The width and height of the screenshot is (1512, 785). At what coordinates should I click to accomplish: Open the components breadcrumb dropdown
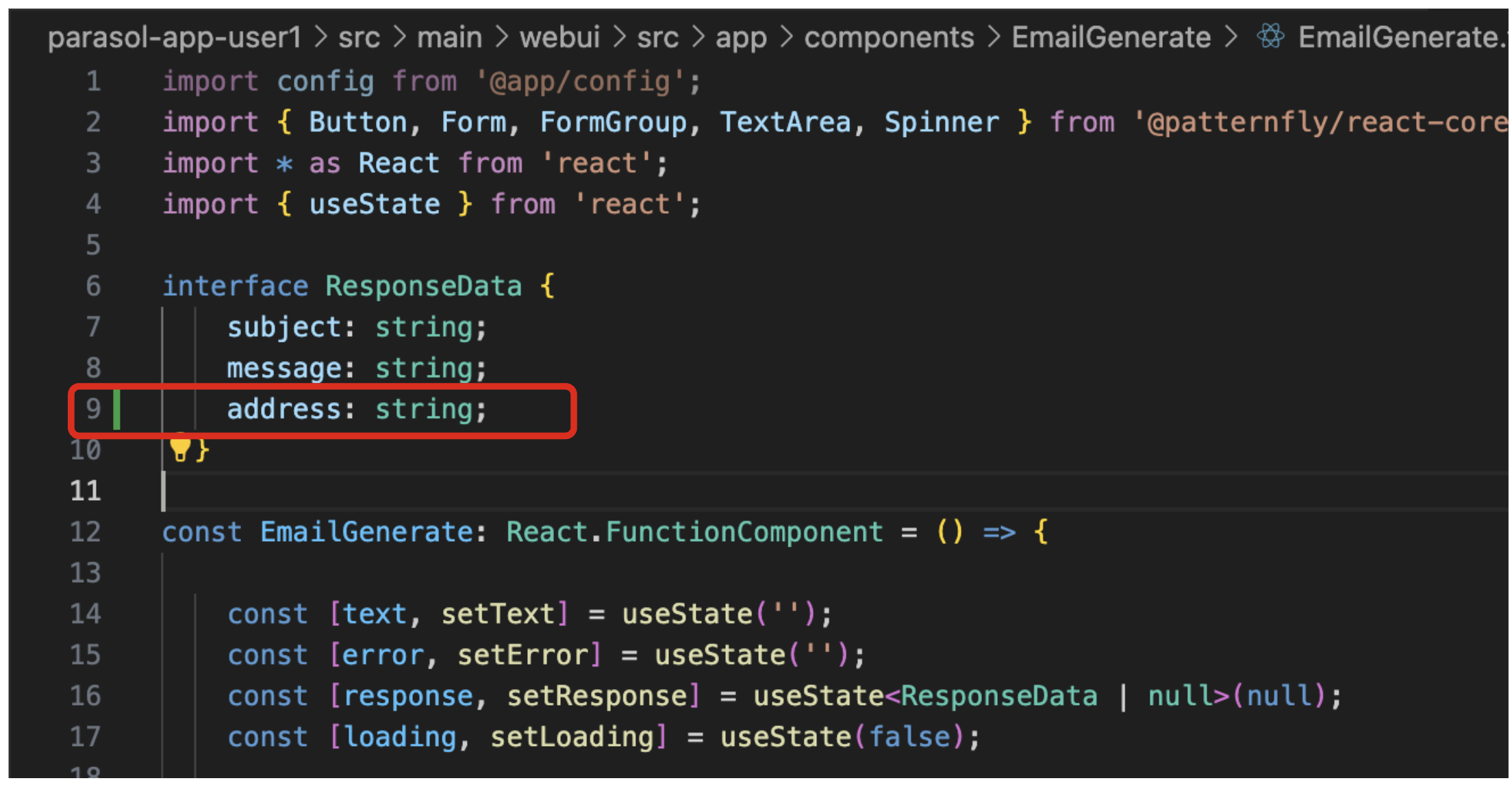click(x=889, y=38)
